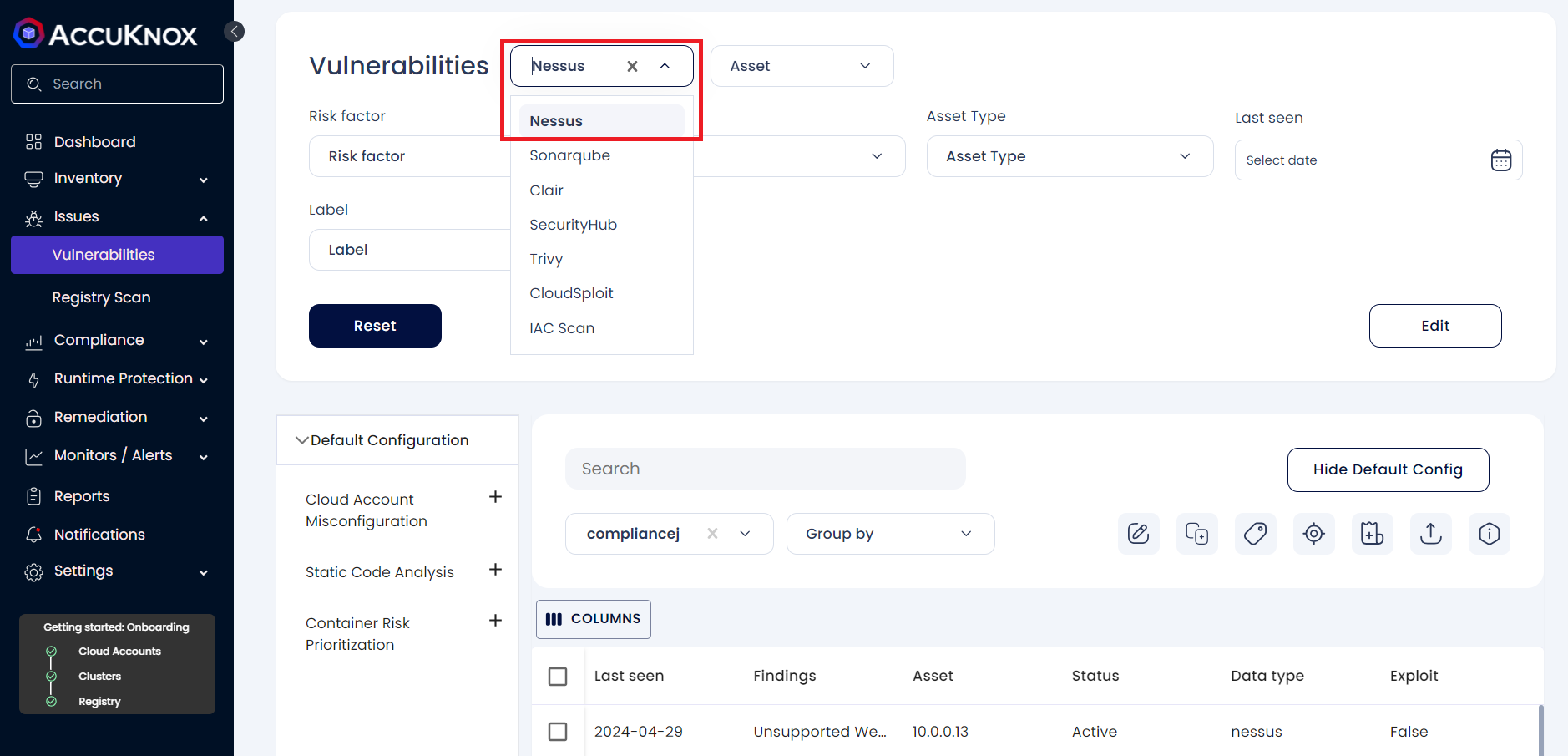Click the copy/duplicate icon in toolbar
This screenshot has width=1568, height=756.
pos(1197,534)
